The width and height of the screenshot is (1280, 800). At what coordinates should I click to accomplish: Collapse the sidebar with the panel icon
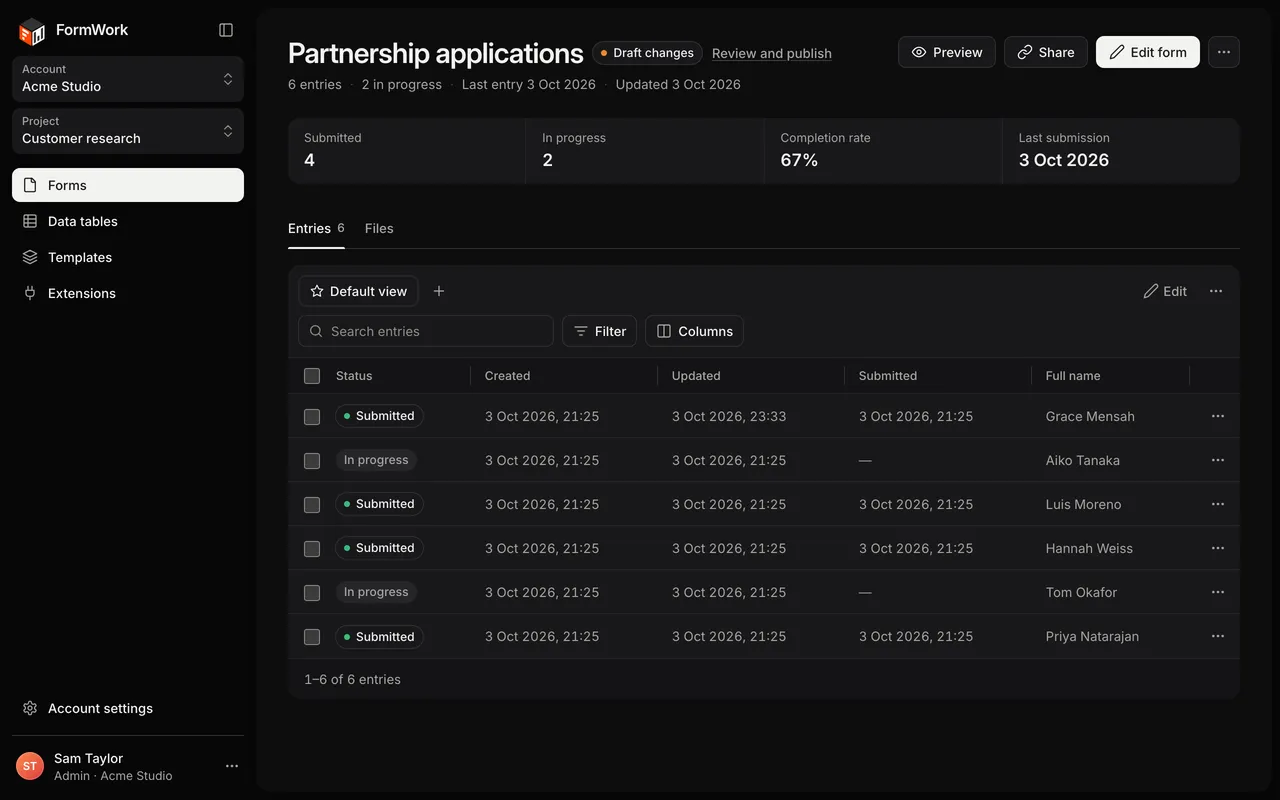click(x=226, y=30)
